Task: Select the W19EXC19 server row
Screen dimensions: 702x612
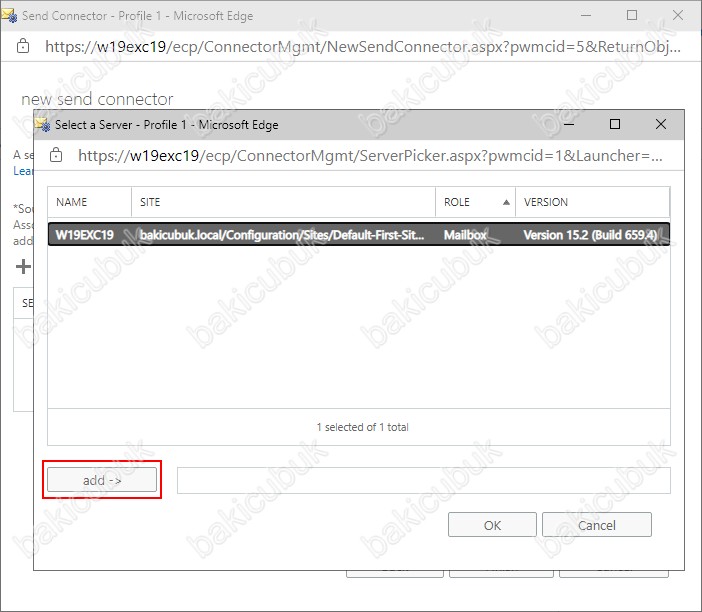Action: click(359, 234)
